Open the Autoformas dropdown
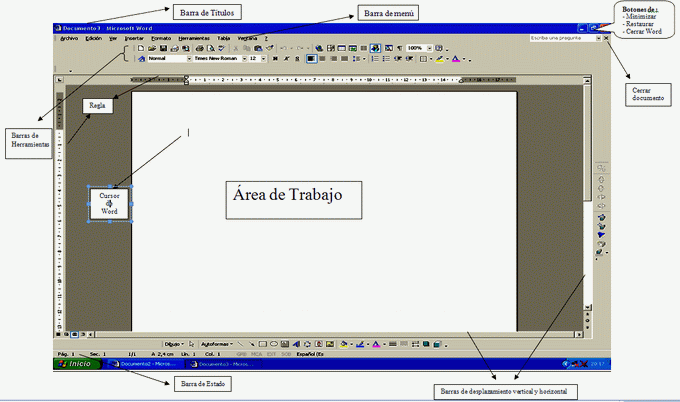The width and height of the screenshot is (680, 402). point(216,344)
